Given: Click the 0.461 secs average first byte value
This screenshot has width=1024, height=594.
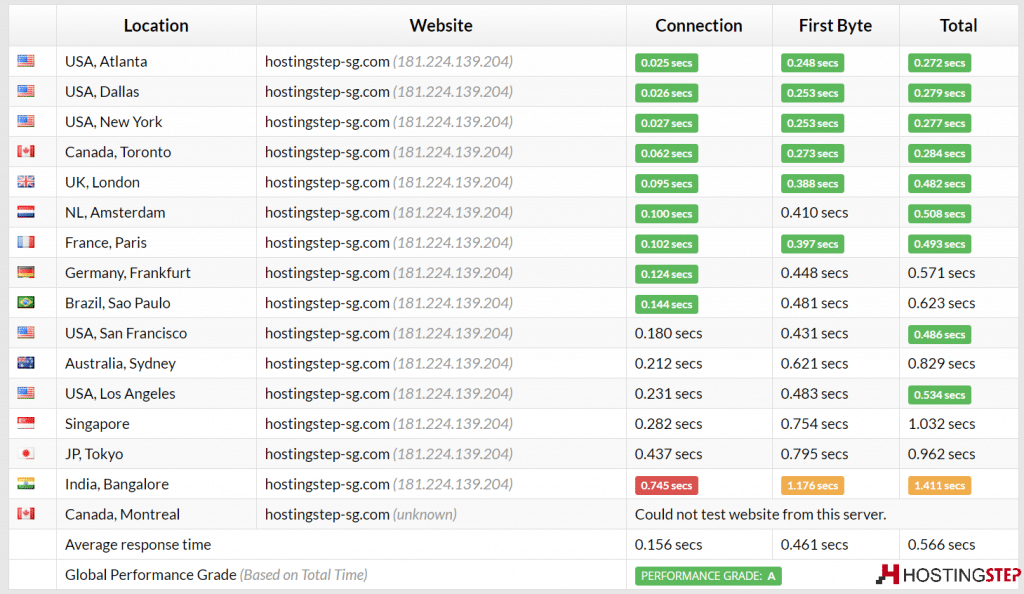Looking at the screenshot, I should click(814, 544).
